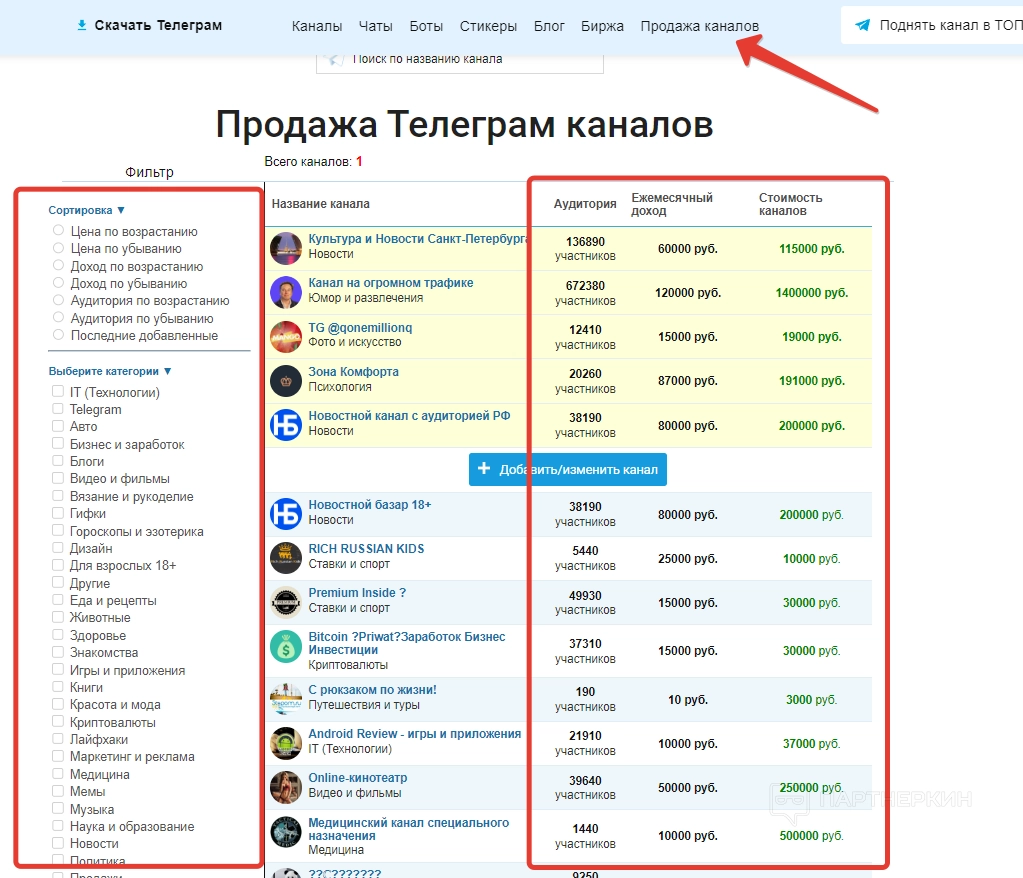Click Скачать Телеграм link
Screen dimensions: 1023x878
pyautogui.click(x=158, y=25)
